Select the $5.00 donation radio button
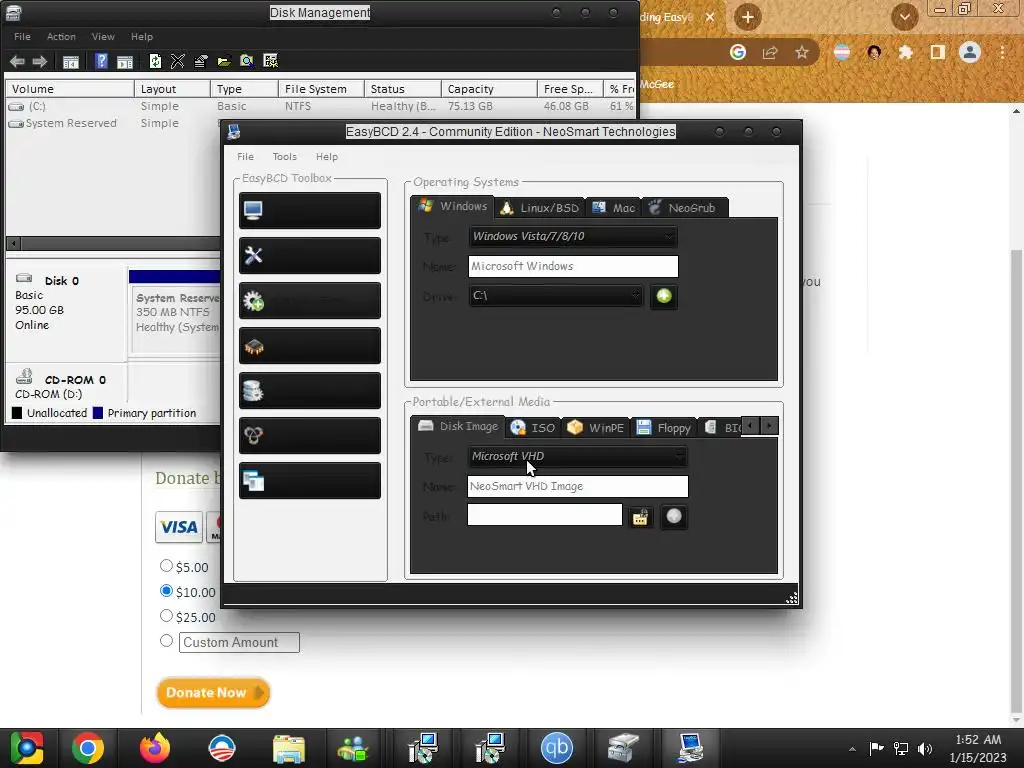This screenshot has width=1024, height=768. coord(167,566)
